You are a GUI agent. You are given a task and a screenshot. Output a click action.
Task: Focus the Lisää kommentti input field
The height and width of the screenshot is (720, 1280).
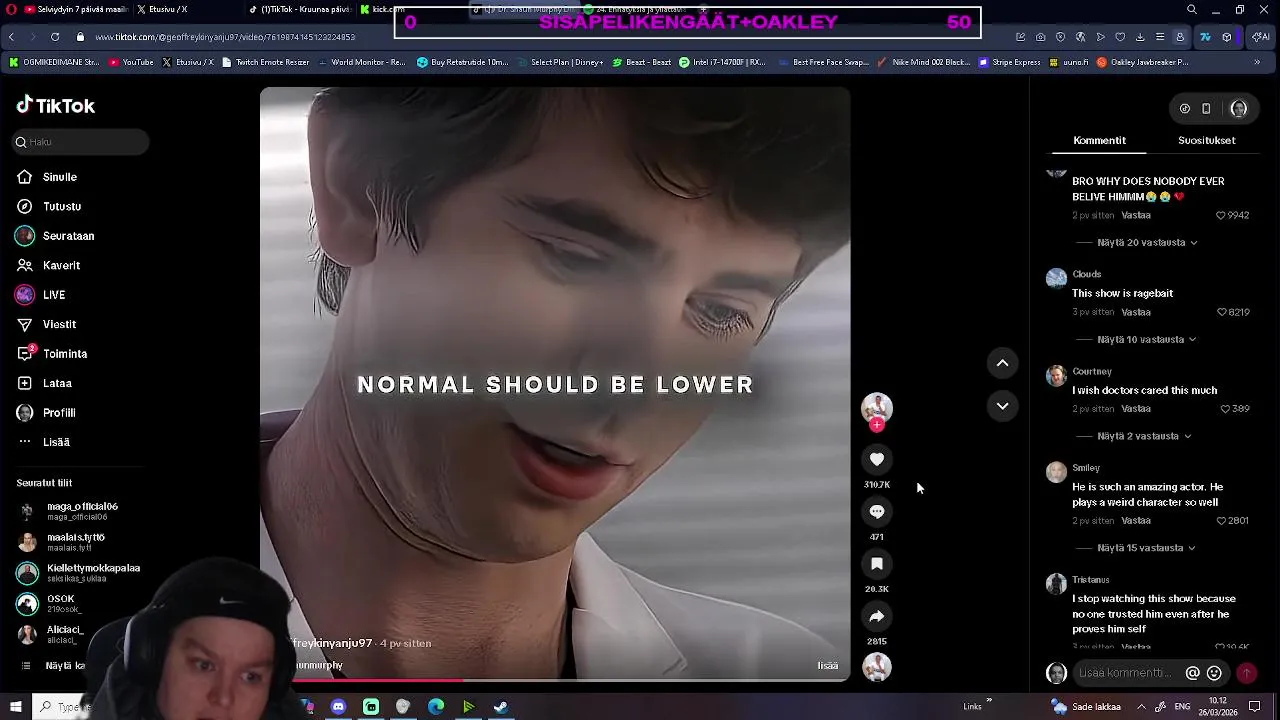click(1127, 674)
